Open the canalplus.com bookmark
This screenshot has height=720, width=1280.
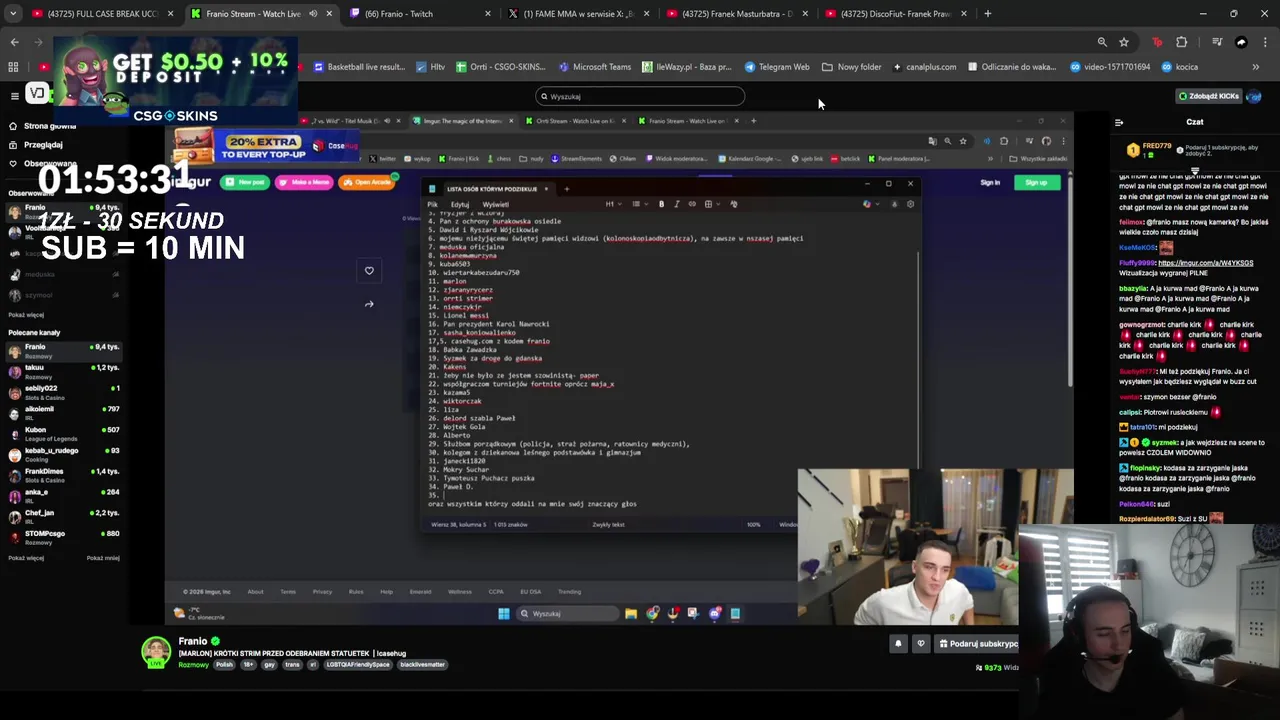click(924, 67)
